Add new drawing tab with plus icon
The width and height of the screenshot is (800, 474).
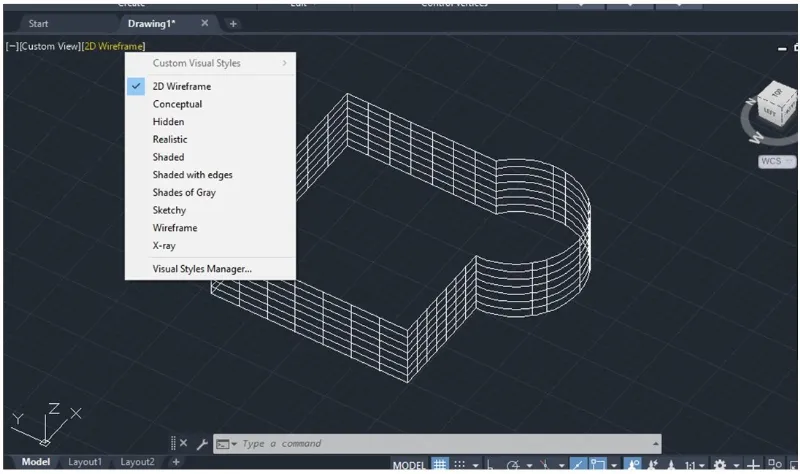[x=233, y=23]
